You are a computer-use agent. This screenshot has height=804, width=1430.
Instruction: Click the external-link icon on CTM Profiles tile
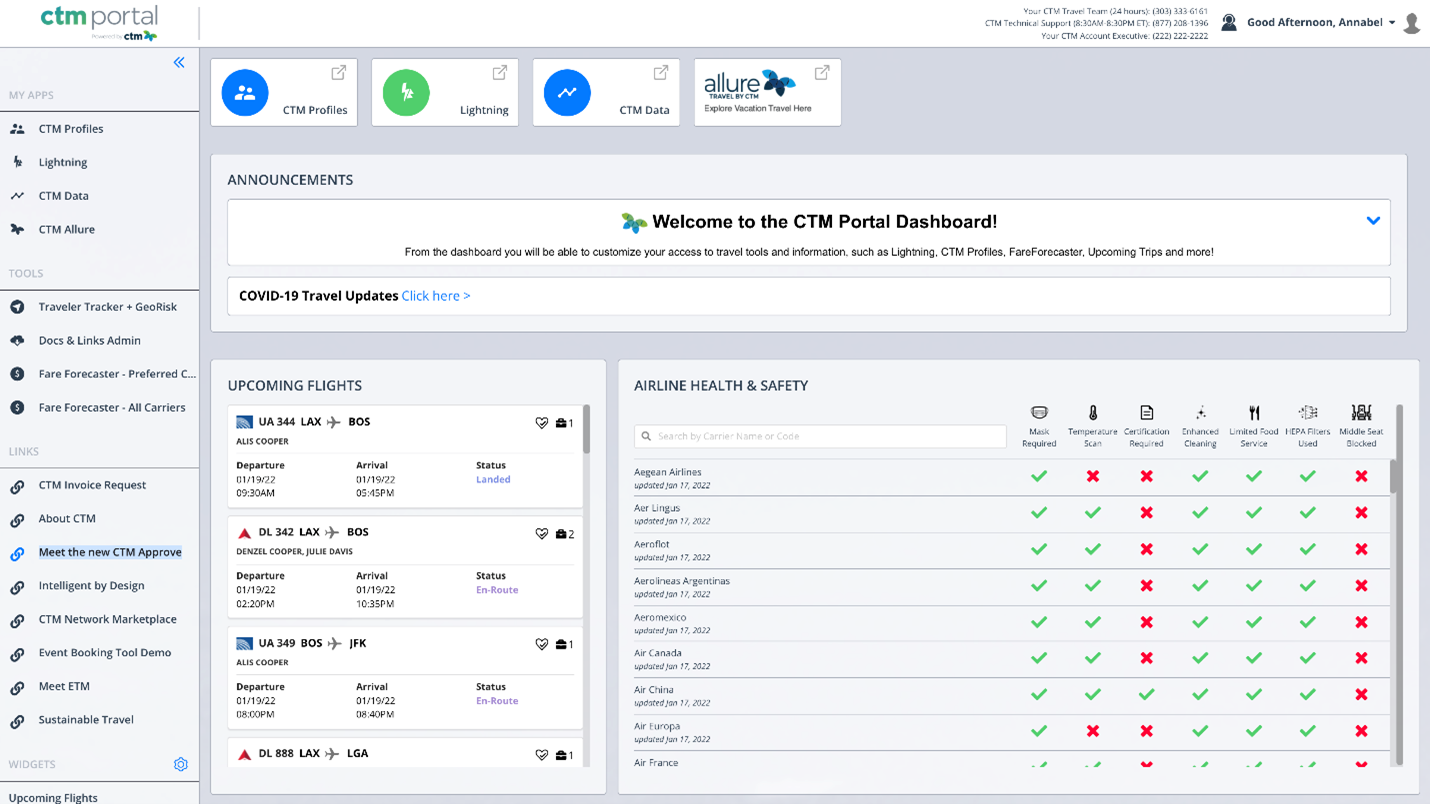coord(339,72)
